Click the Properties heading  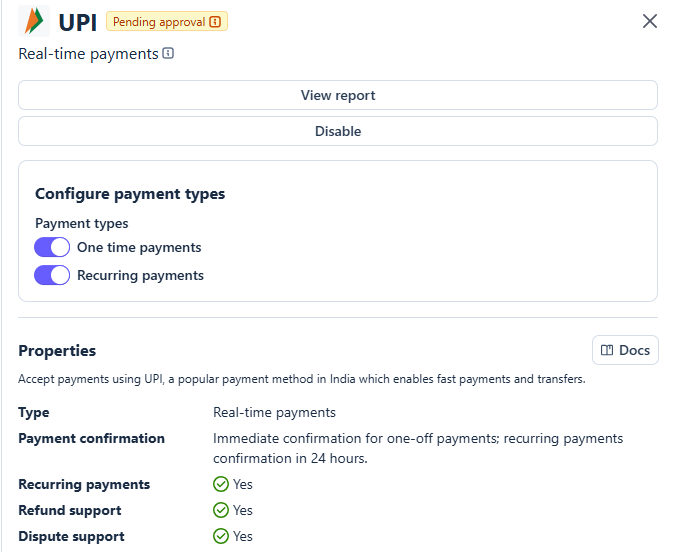coord(57,350)
